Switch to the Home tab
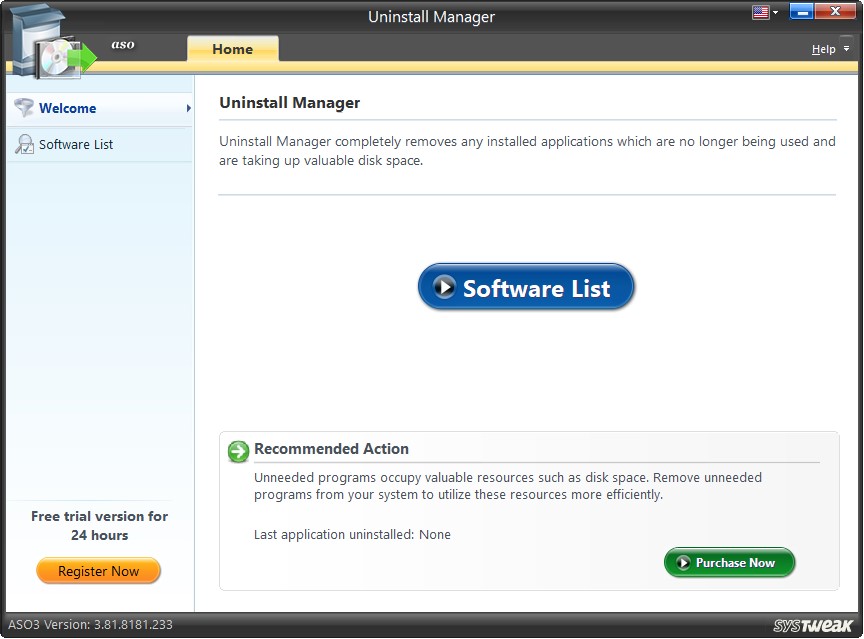 [232, 48]
